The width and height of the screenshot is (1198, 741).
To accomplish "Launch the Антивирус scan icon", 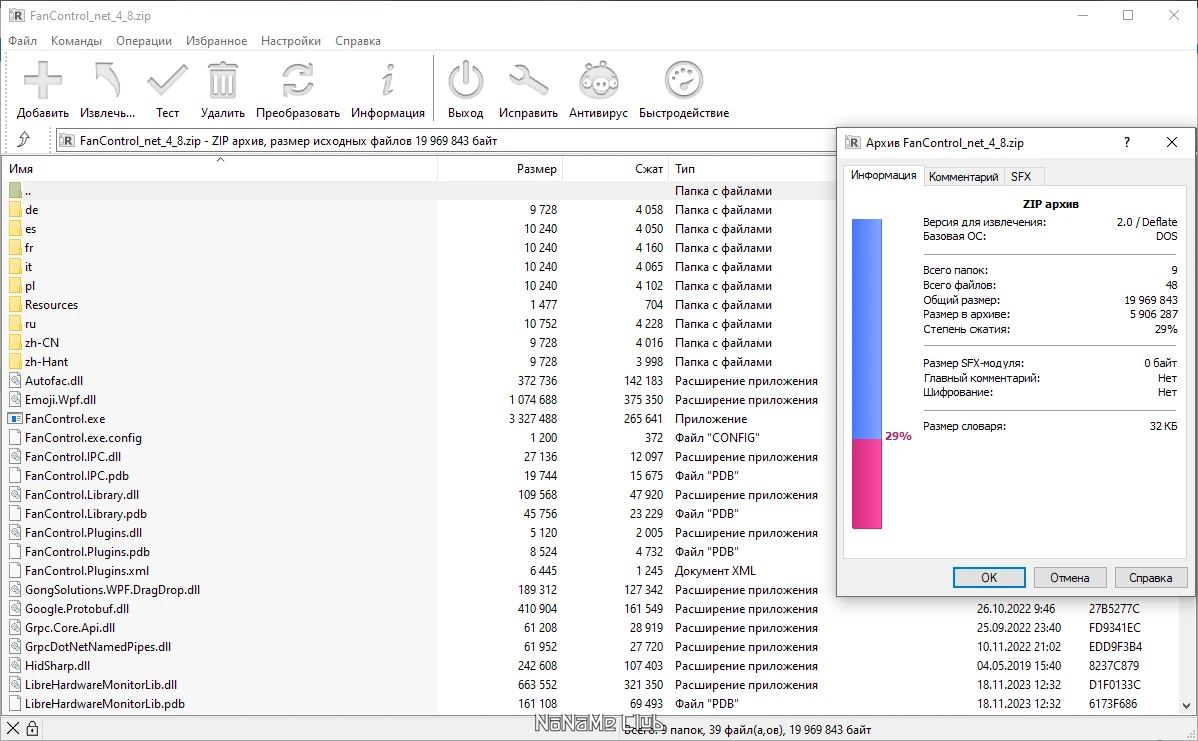I will point(598,88).
